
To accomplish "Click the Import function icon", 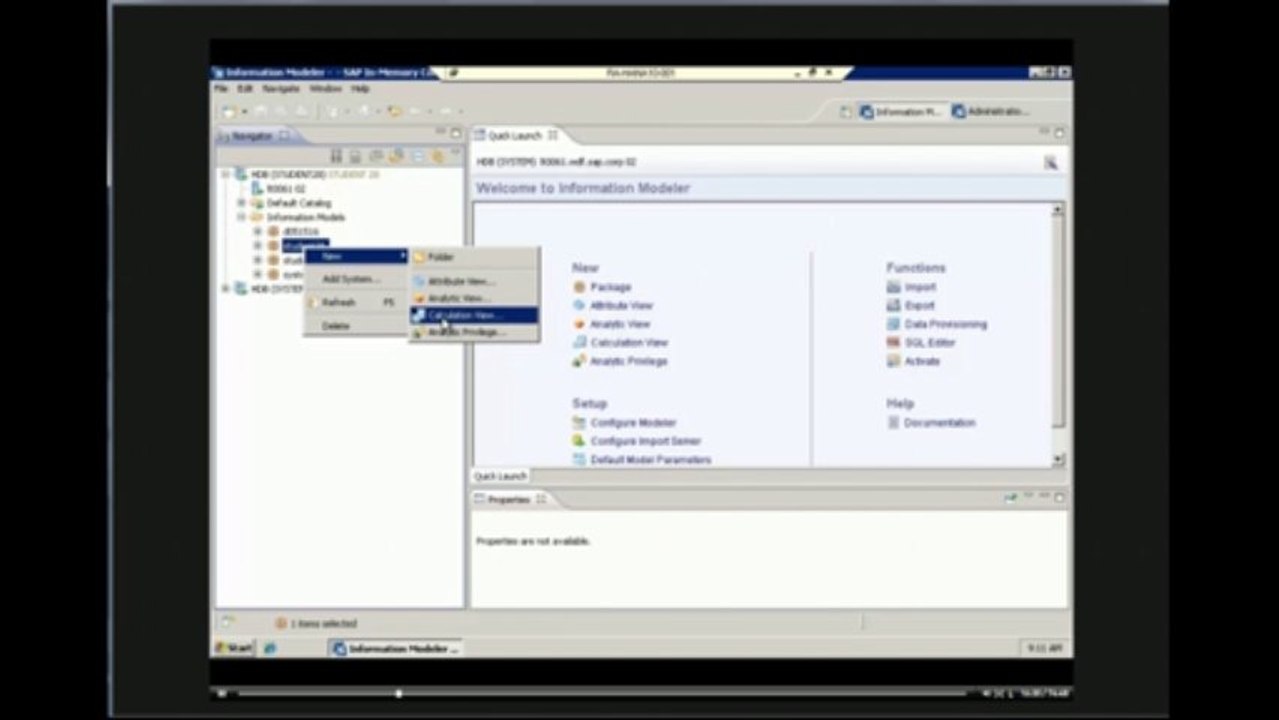I will coord(894,287).
